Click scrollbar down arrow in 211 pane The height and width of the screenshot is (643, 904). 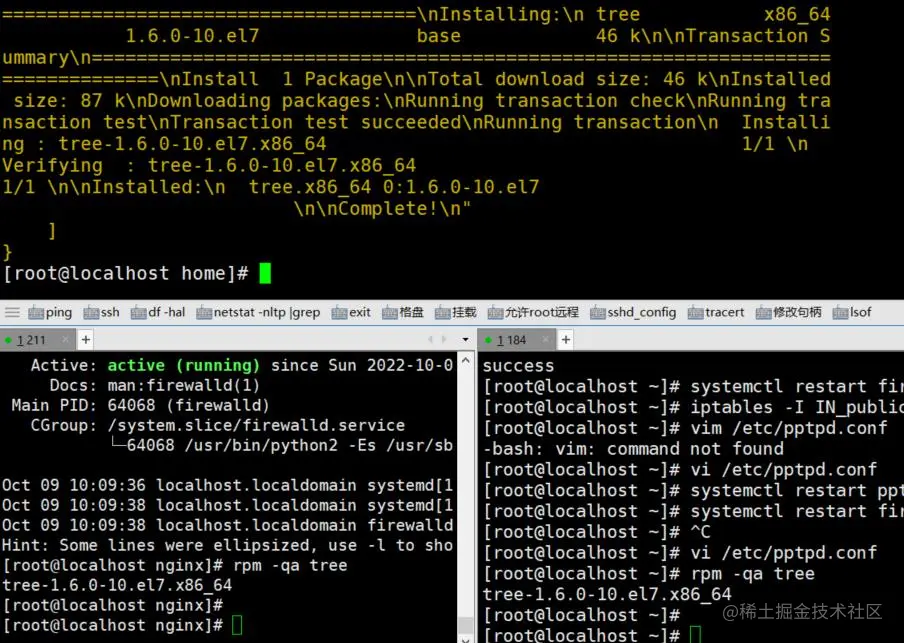(x=465, y=638)
